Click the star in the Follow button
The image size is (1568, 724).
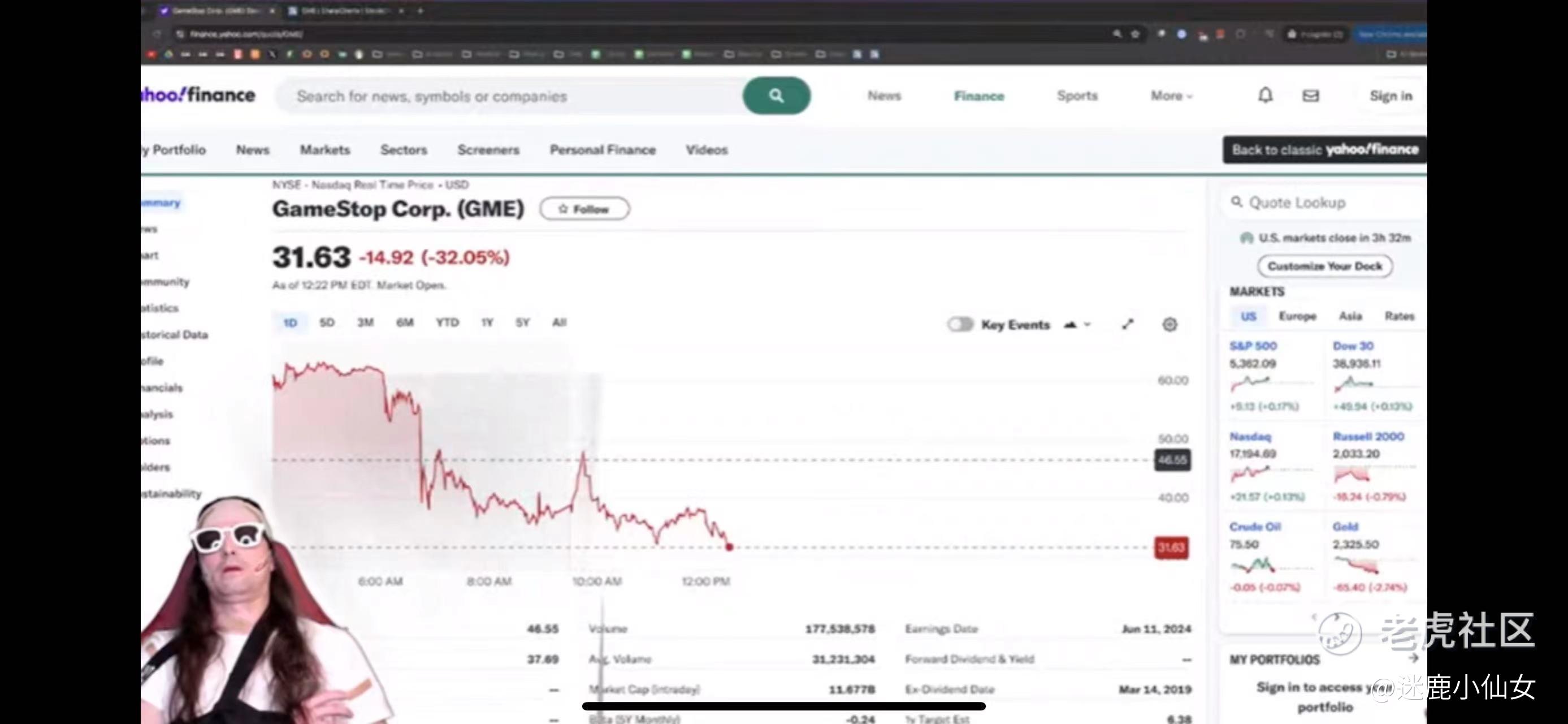[563, 209]
